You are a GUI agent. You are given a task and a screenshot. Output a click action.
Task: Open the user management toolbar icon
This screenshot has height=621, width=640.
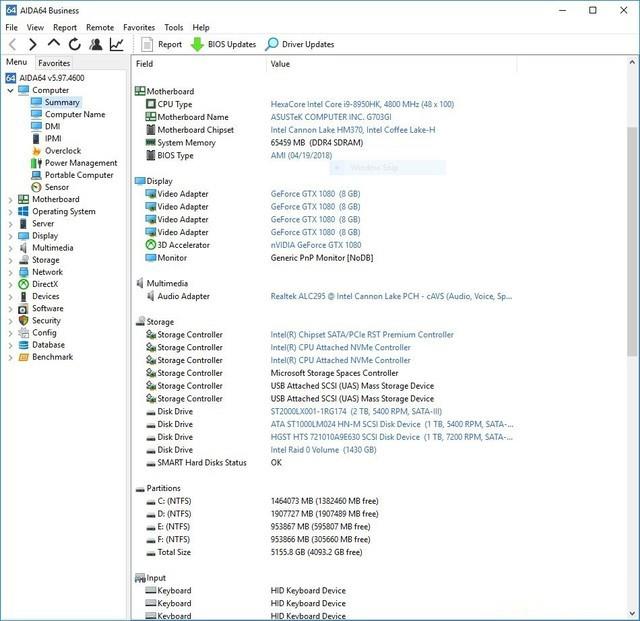click(x=96, y=44)
